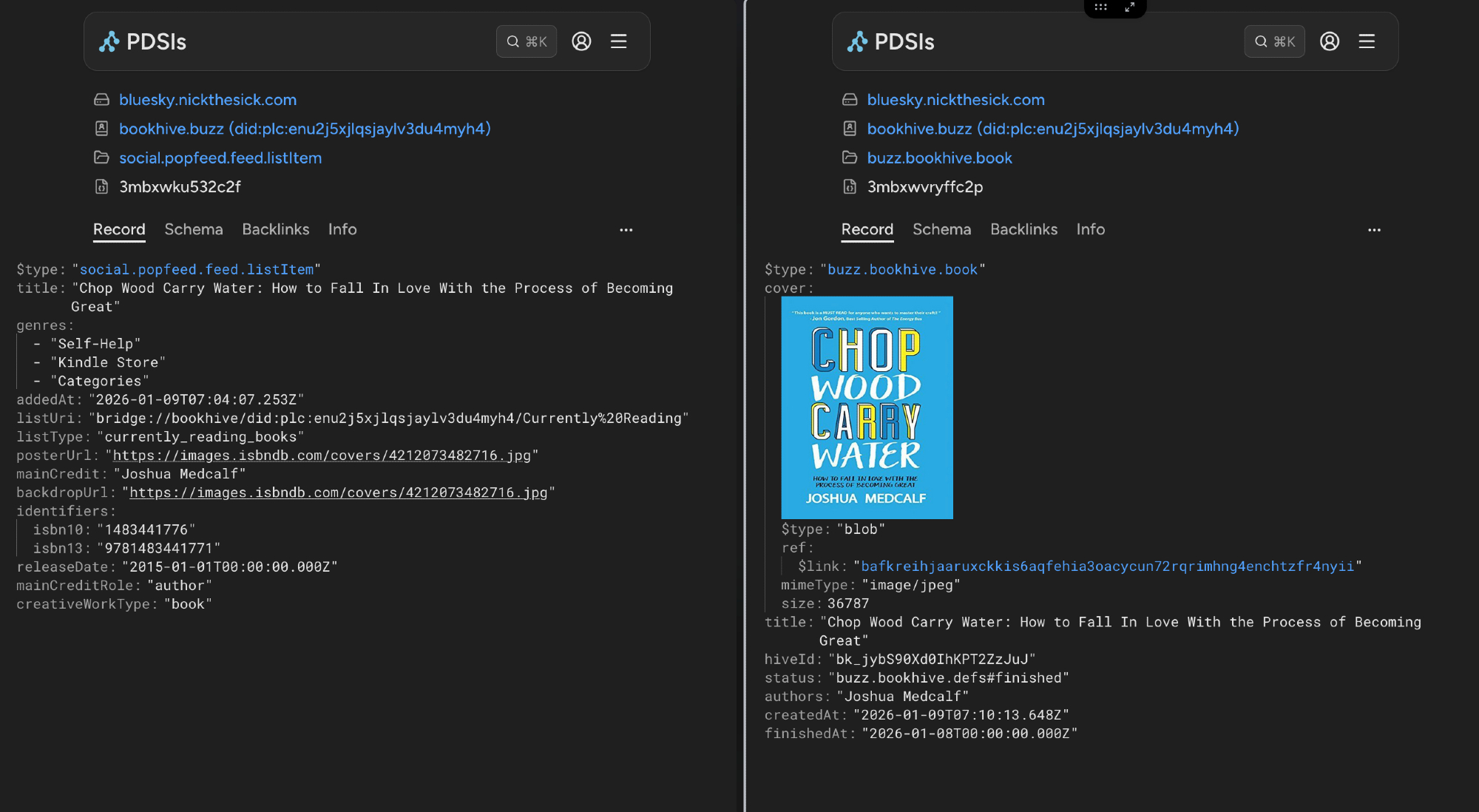Open the account icon in right pane
This screenshot has height=812, width=1479.
coord(1329,41)
